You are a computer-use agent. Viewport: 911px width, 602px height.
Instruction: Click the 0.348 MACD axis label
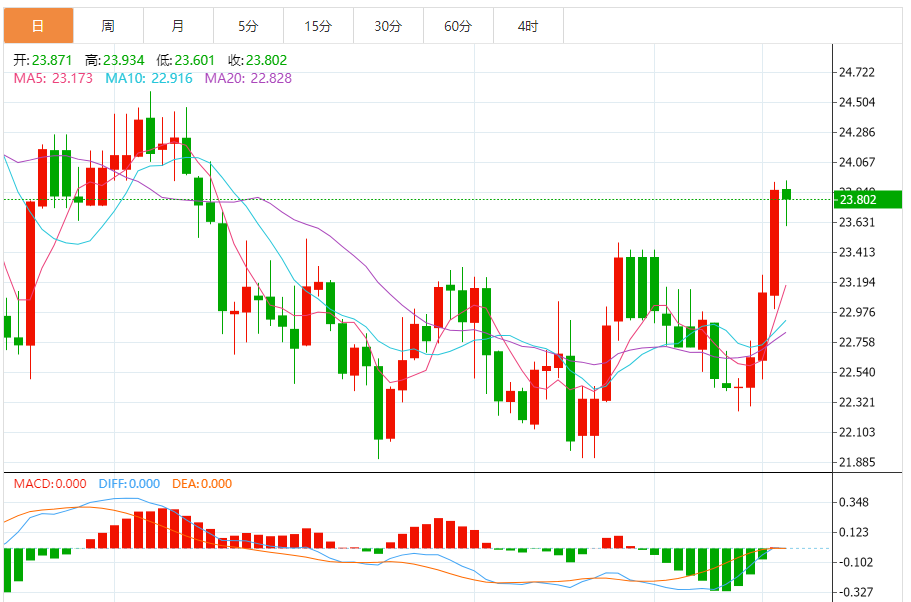click(x=854, y=502)
